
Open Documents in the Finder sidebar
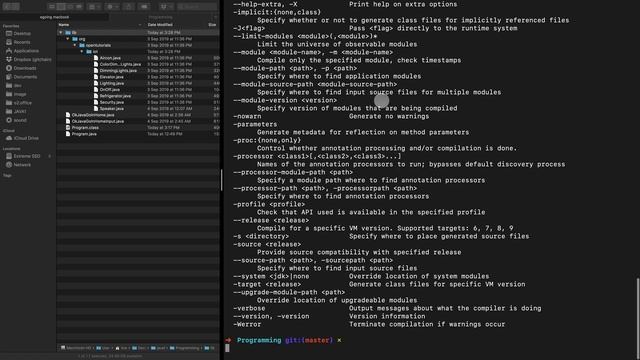click(x=21, y=77)
